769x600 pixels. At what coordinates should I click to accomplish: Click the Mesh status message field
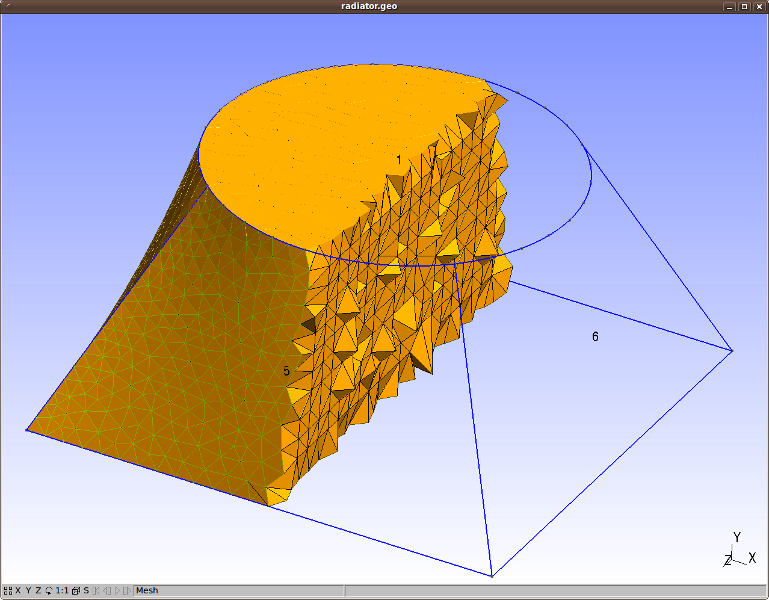point(239,591)
